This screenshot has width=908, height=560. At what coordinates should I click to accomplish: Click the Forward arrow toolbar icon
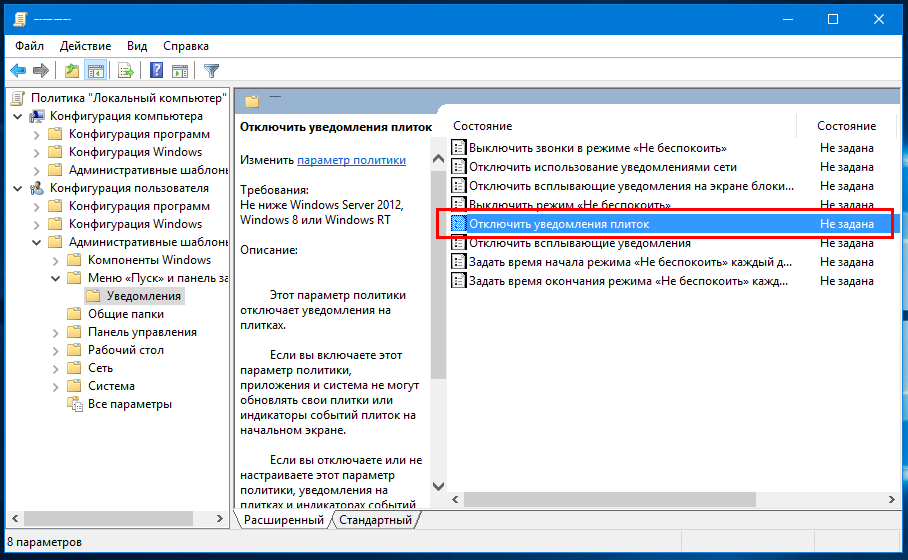[41, 71]
